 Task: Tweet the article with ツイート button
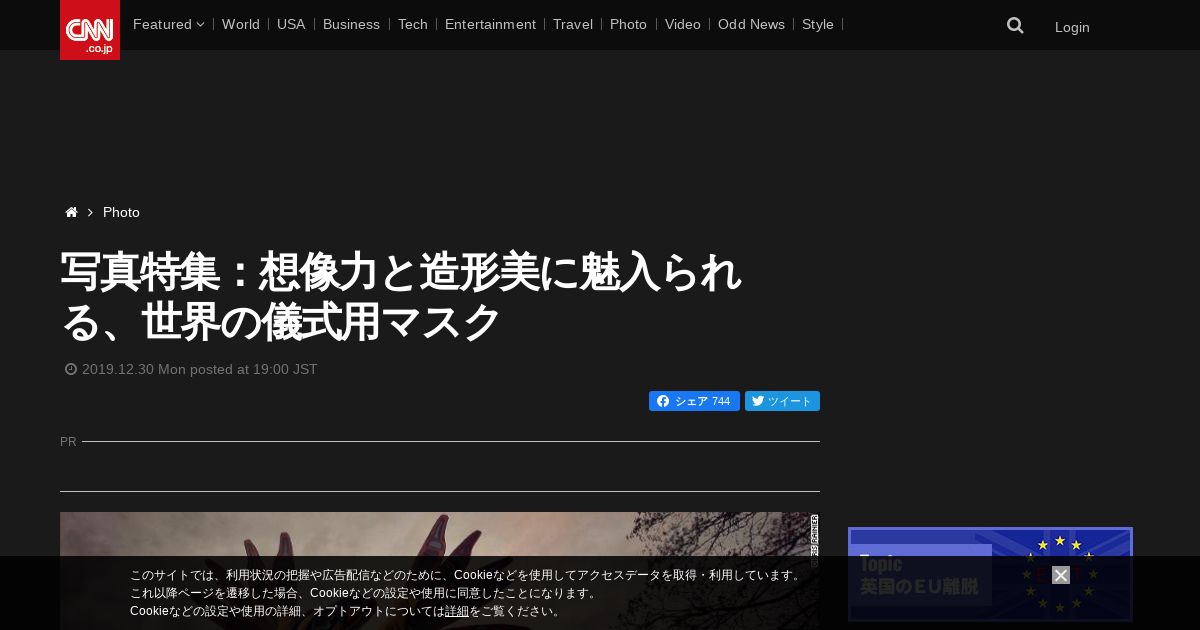782,401
